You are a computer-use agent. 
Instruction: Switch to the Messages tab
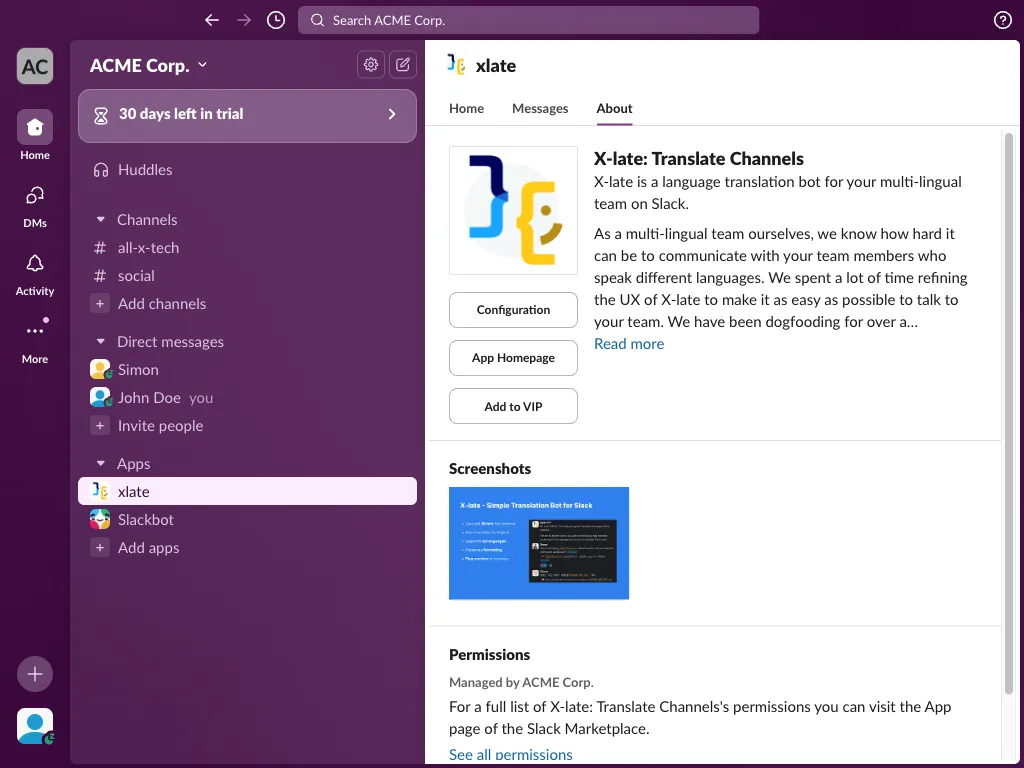point(540,108)
